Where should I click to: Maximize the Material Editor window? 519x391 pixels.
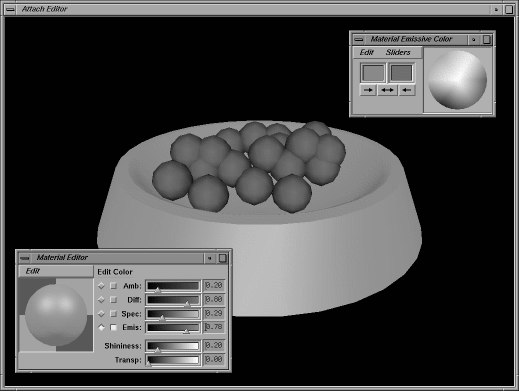pyautogui.click(x=222, y=258)
